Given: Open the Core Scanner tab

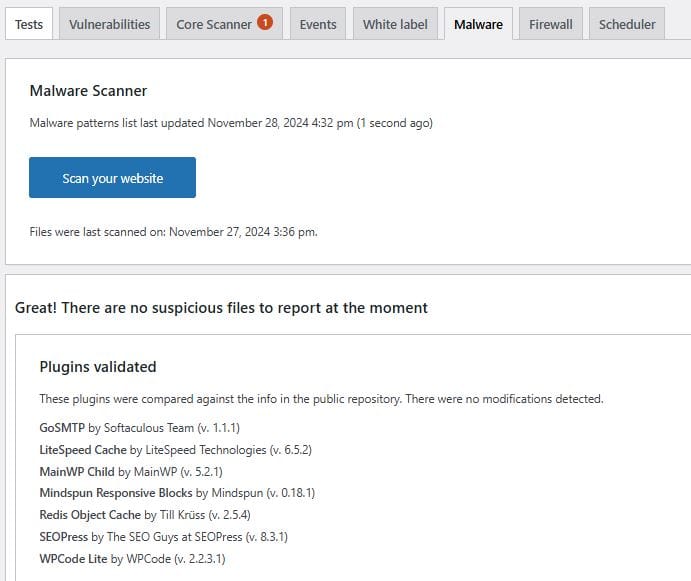Looking at the screenshot, I should pos(224,24).
